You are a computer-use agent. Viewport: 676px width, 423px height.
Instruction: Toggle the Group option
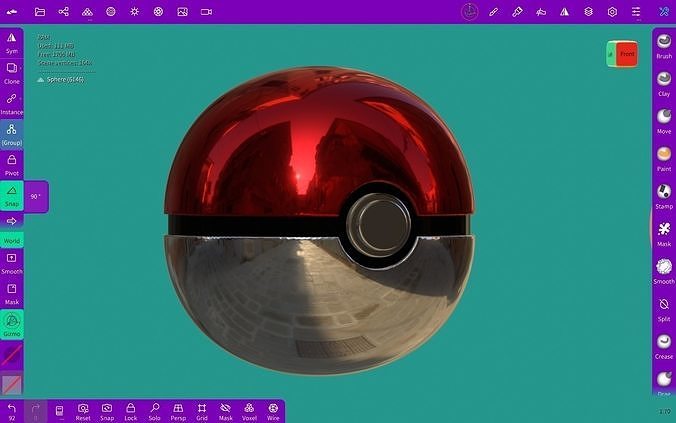pos(12,135)
